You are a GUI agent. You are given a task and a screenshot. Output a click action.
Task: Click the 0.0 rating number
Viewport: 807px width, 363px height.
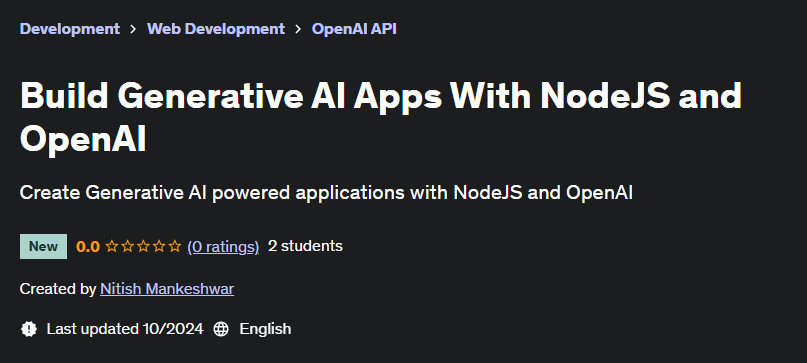[87, 247]
